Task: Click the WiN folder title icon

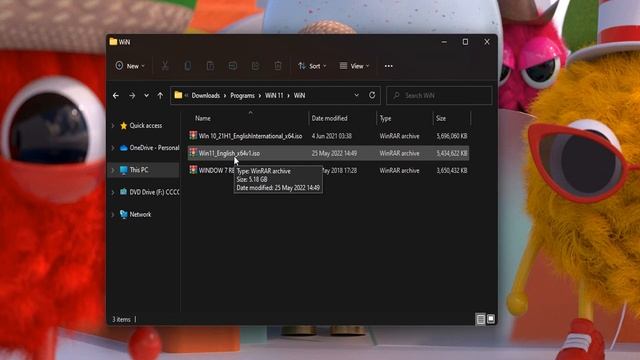Action: 113,42
